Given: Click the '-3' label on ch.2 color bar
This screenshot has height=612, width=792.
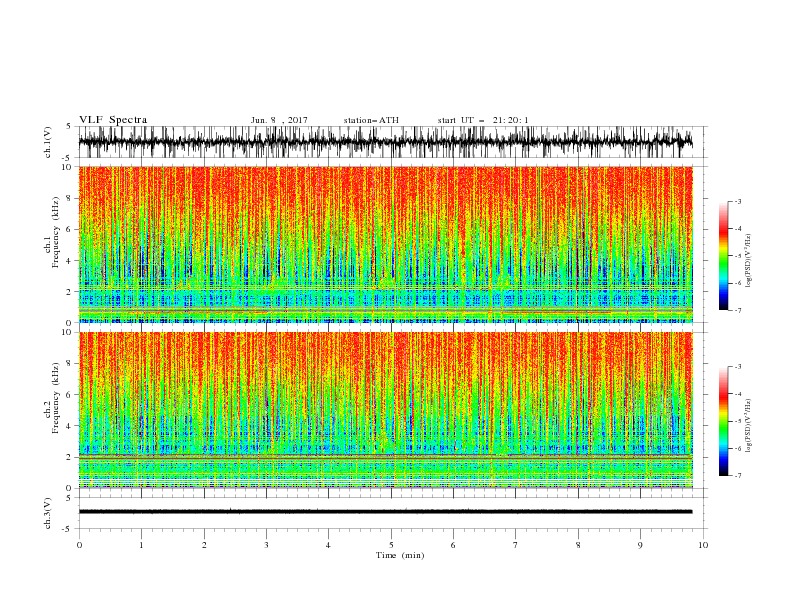Looking at the screenshot, I should click(x=738, y=367).
